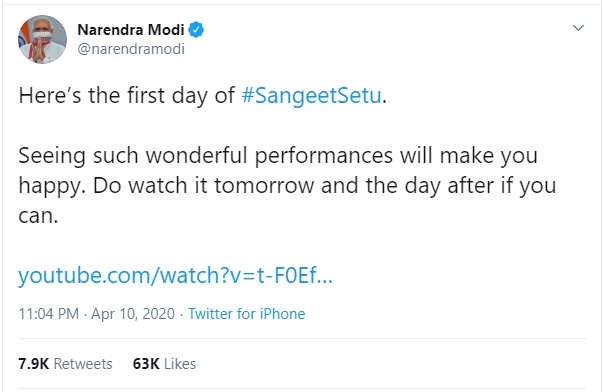Visit the @narendramodi handle

click(x=131, y=49)
